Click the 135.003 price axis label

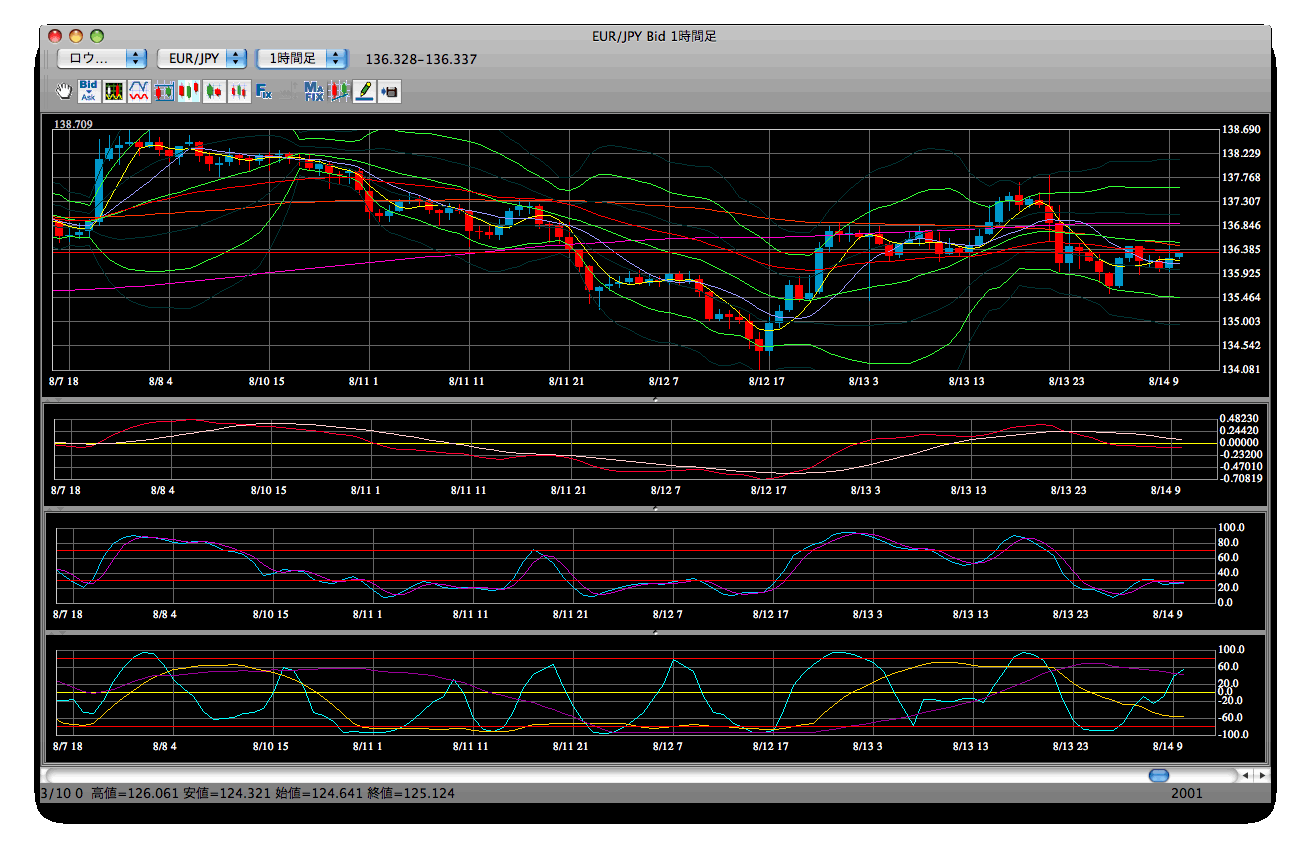[x=1240, y=322]
